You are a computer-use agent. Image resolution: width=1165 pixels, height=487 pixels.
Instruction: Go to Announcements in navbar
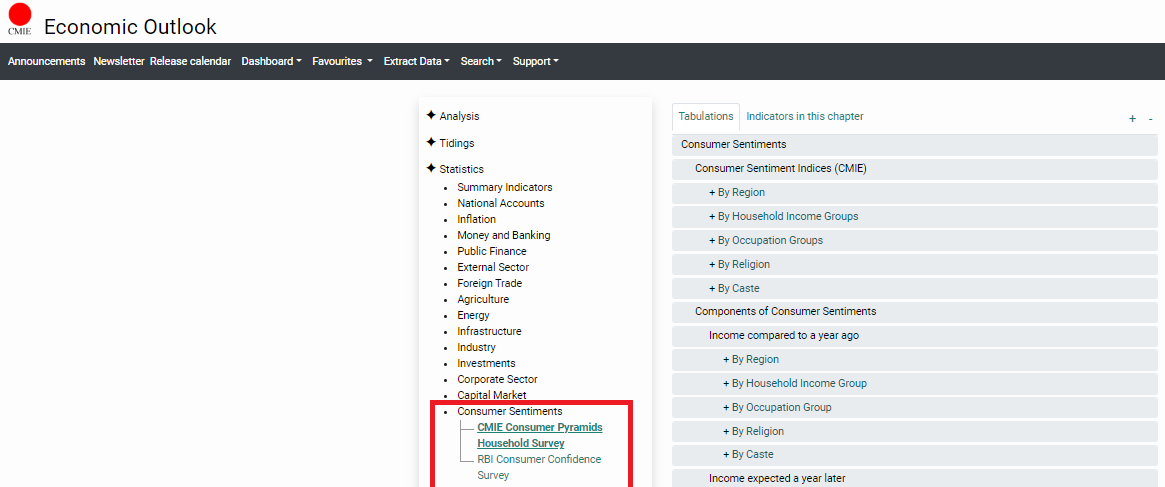coord(47,61)
